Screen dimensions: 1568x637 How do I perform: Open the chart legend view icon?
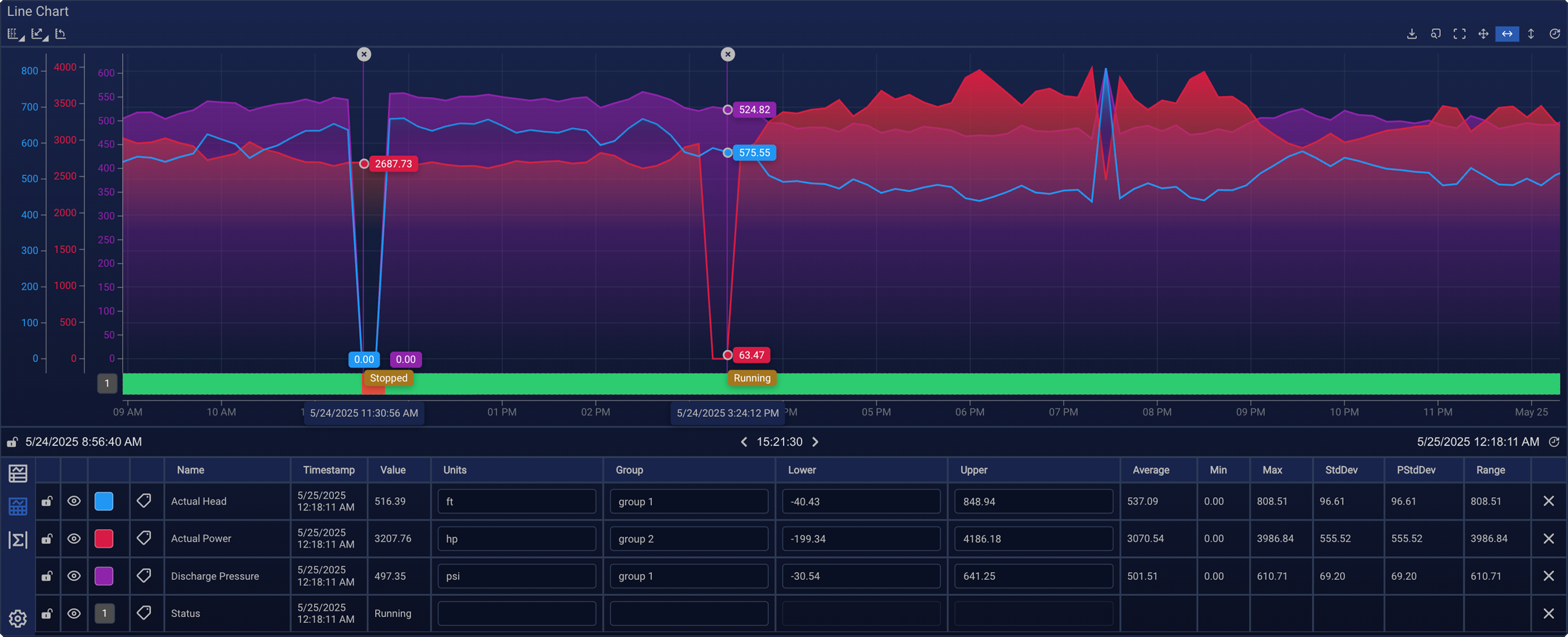tap(18, 474)
